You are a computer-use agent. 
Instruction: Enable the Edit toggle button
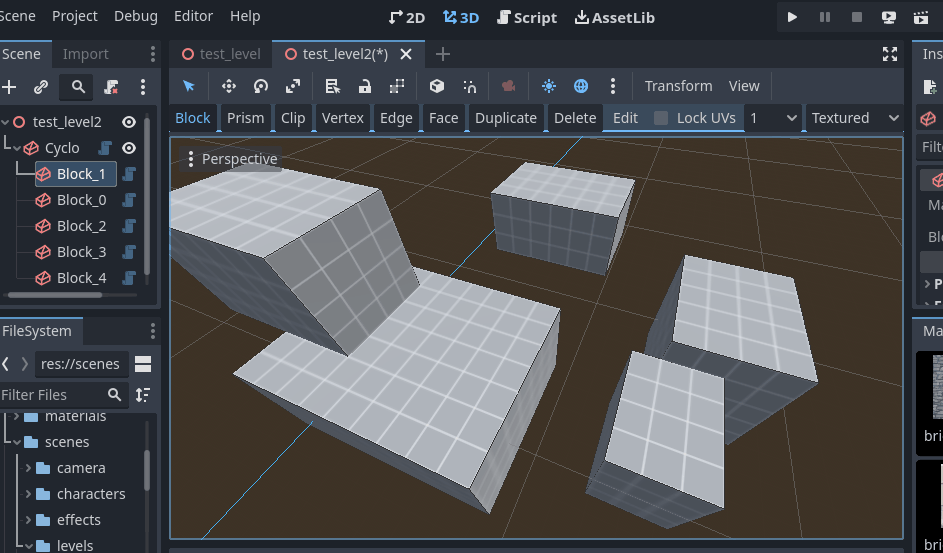point(625,118)
